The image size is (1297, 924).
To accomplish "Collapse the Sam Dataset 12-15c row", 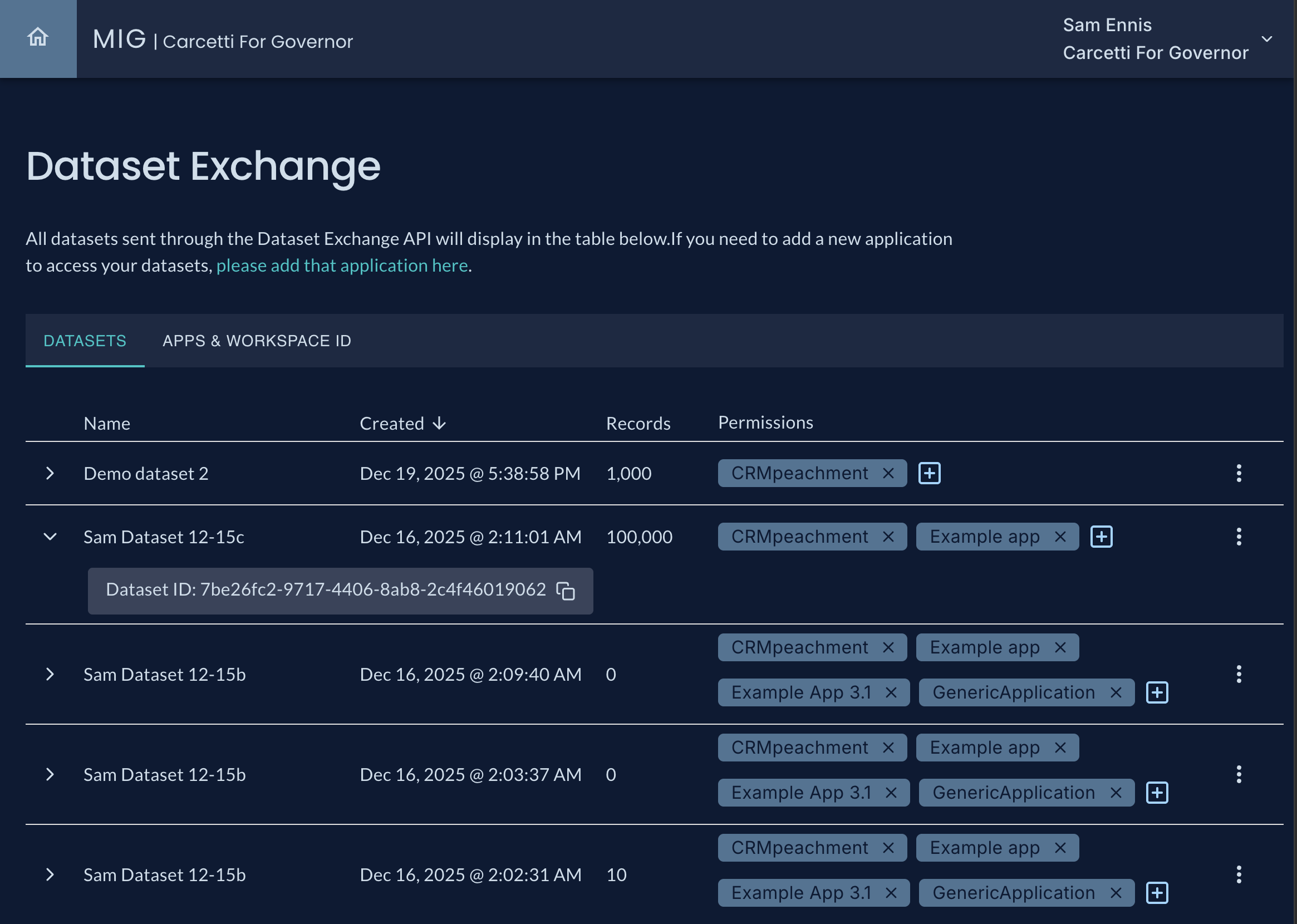I will coord(50,537).
